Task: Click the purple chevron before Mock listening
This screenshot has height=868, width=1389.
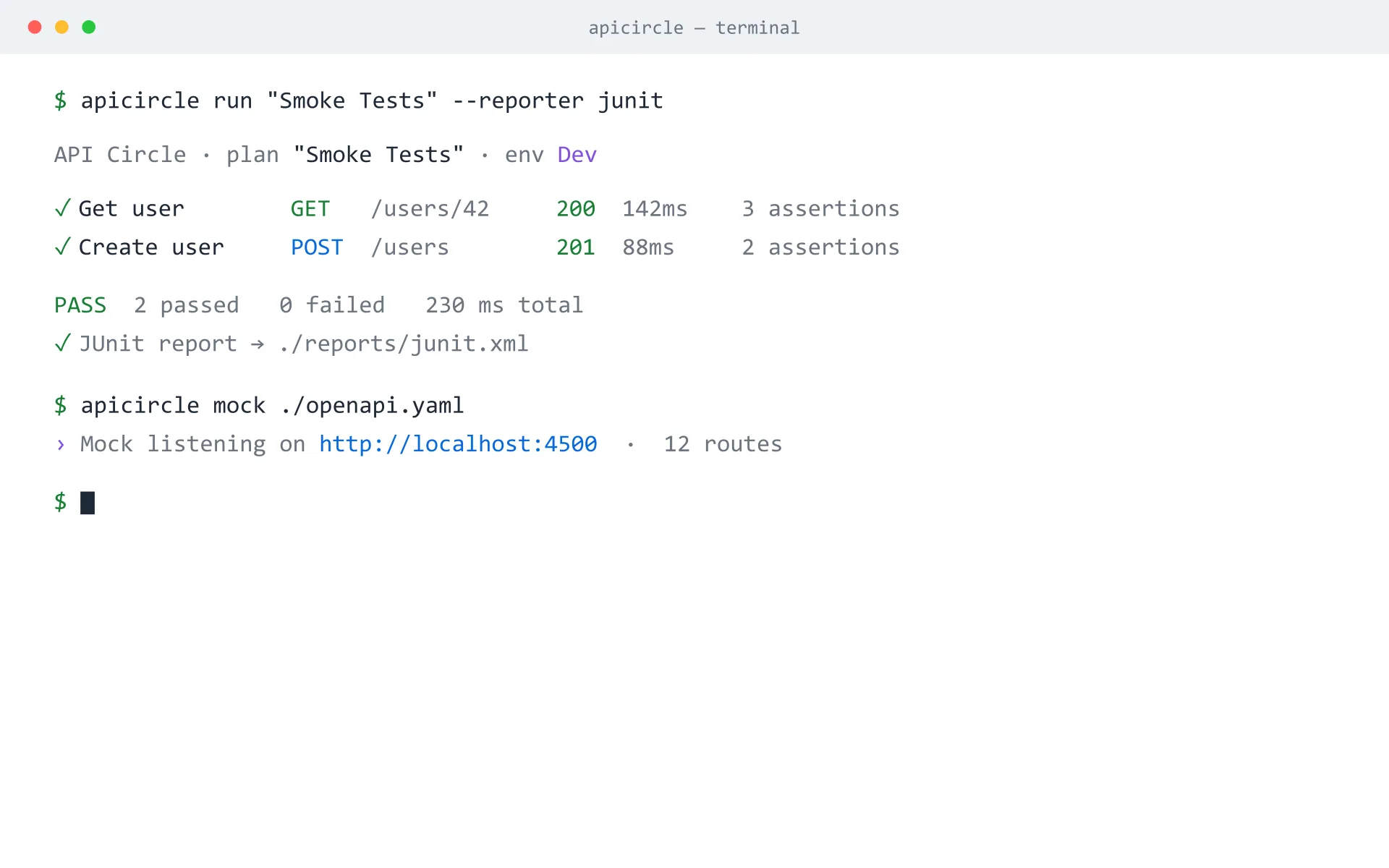Action: coord(61,444)
